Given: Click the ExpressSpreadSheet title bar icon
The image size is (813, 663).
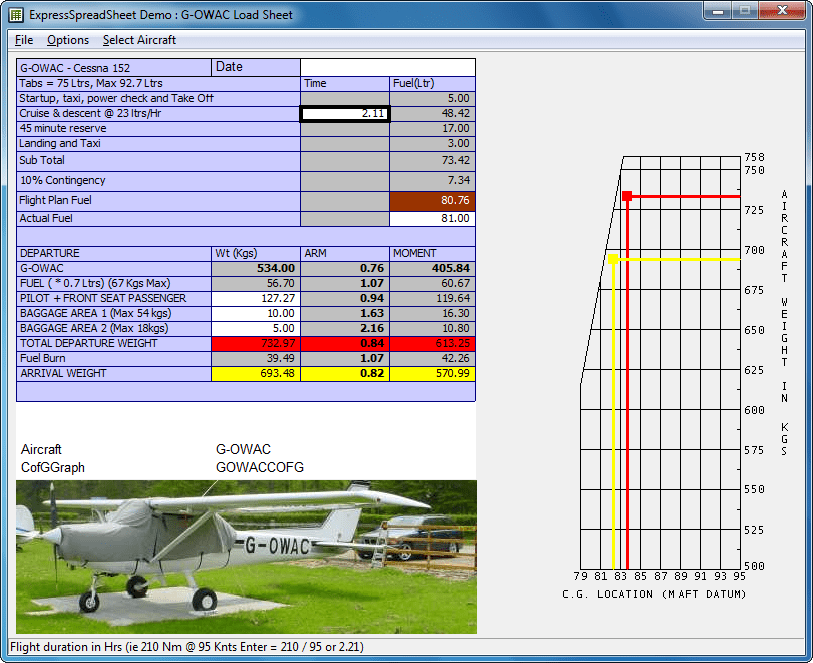Looking at the screenshot, I should (x=16, y=15).
